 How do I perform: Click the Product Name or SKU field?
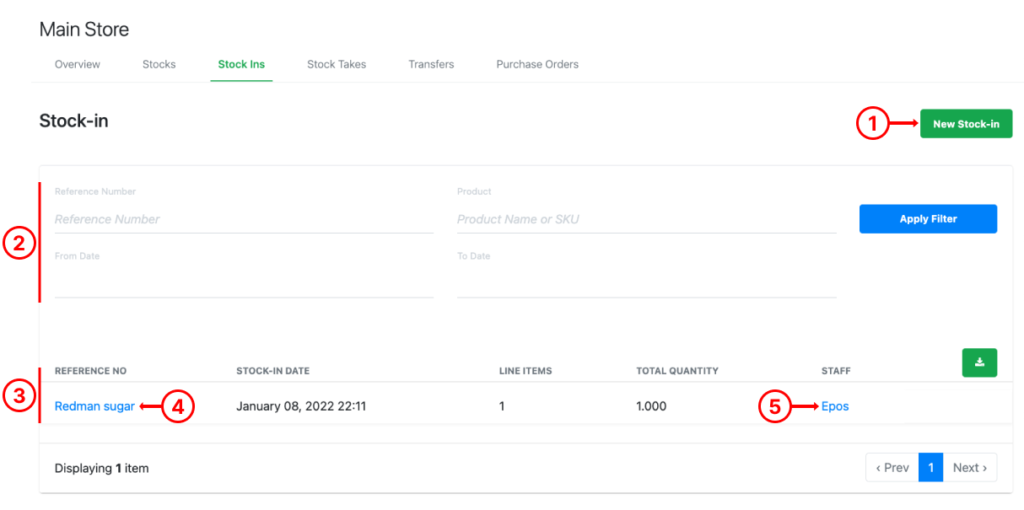(646, 219)
